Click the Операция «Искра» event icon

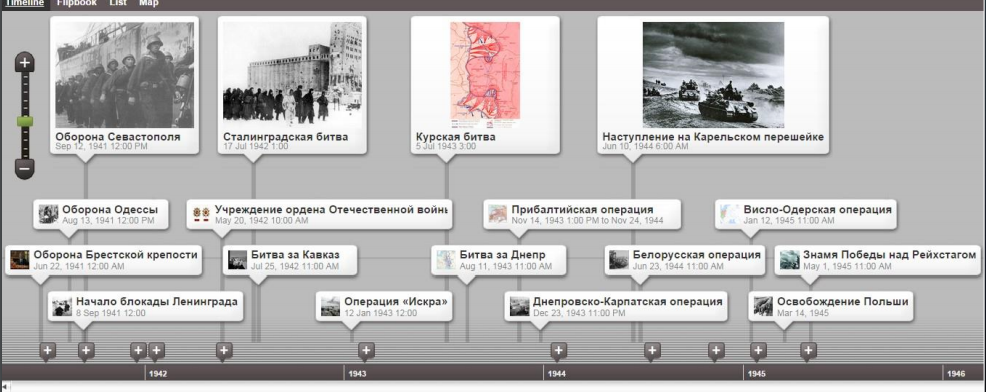click(x=331, y=306)
